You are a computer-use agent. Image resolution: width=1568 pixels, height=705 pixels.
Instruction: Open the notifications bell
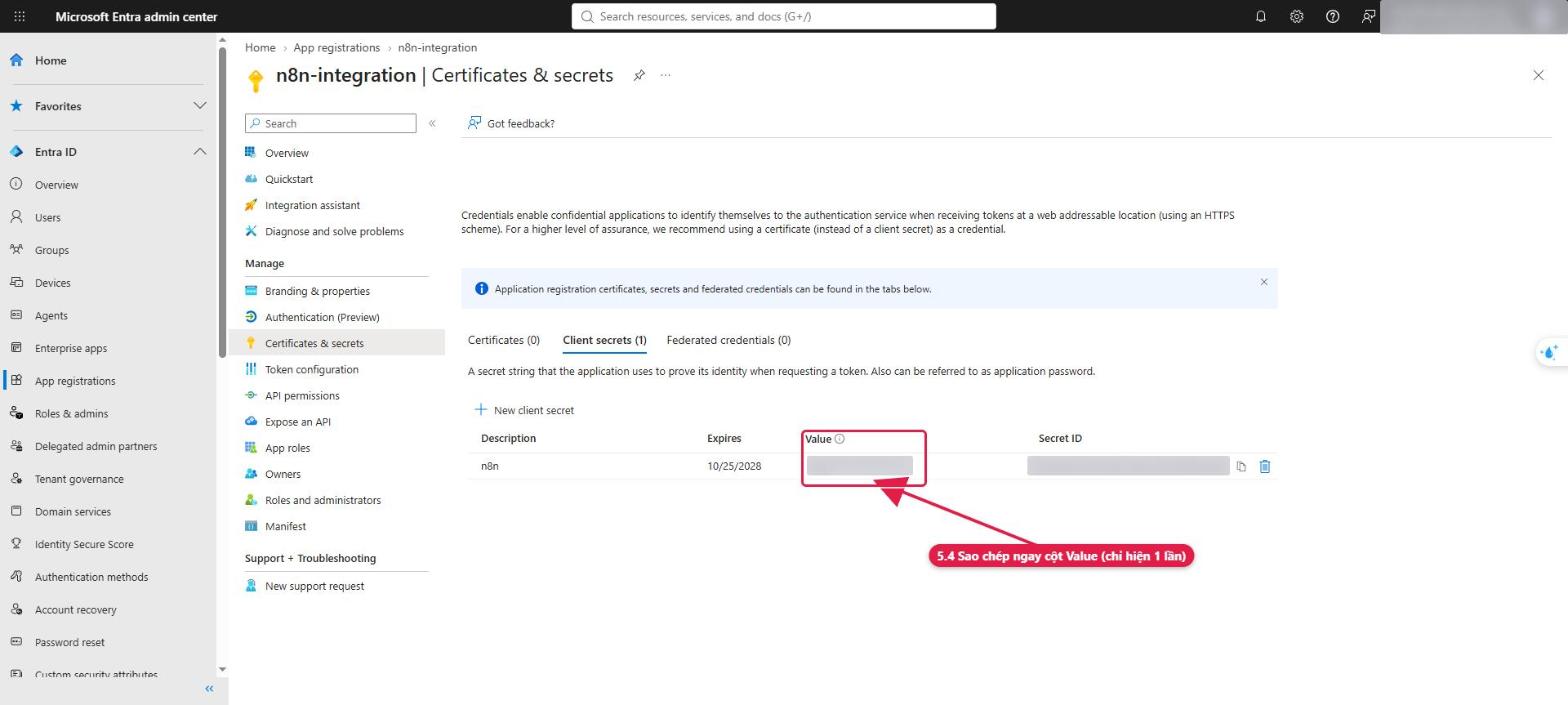pos(1260,16)
